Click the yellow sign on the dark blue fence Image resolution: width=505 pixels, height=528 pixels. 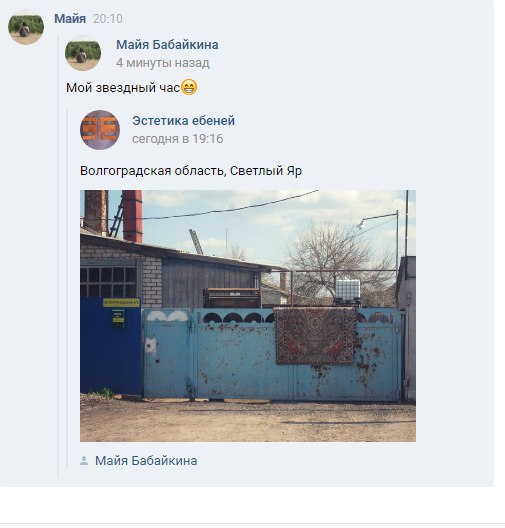point(121,302)
